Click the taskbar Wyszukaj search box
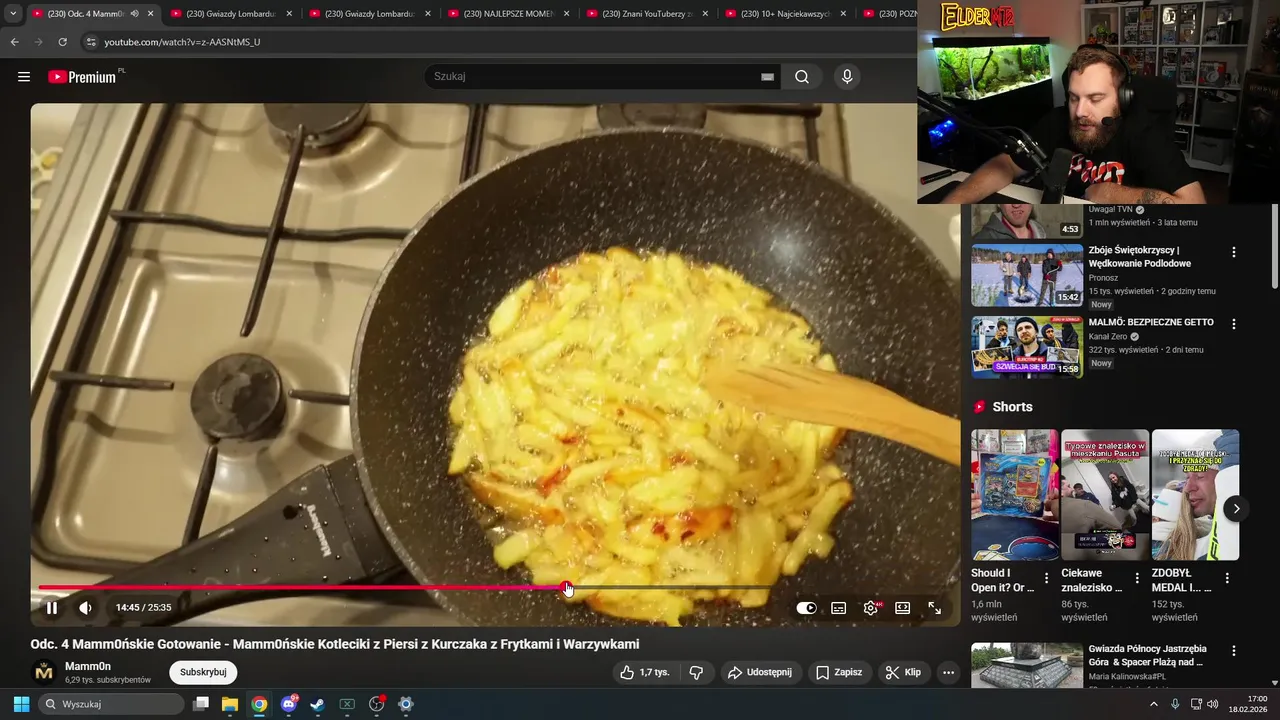The image size is (1280, 720). point(111,704)
